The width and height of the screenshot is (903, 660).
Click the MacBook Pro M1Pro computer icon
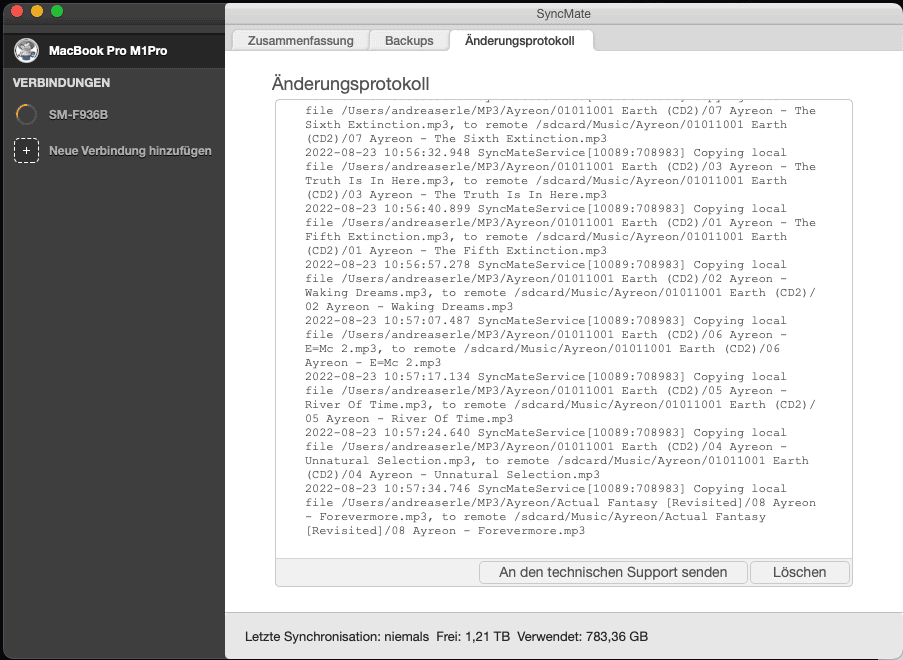[x=27, y=50]
